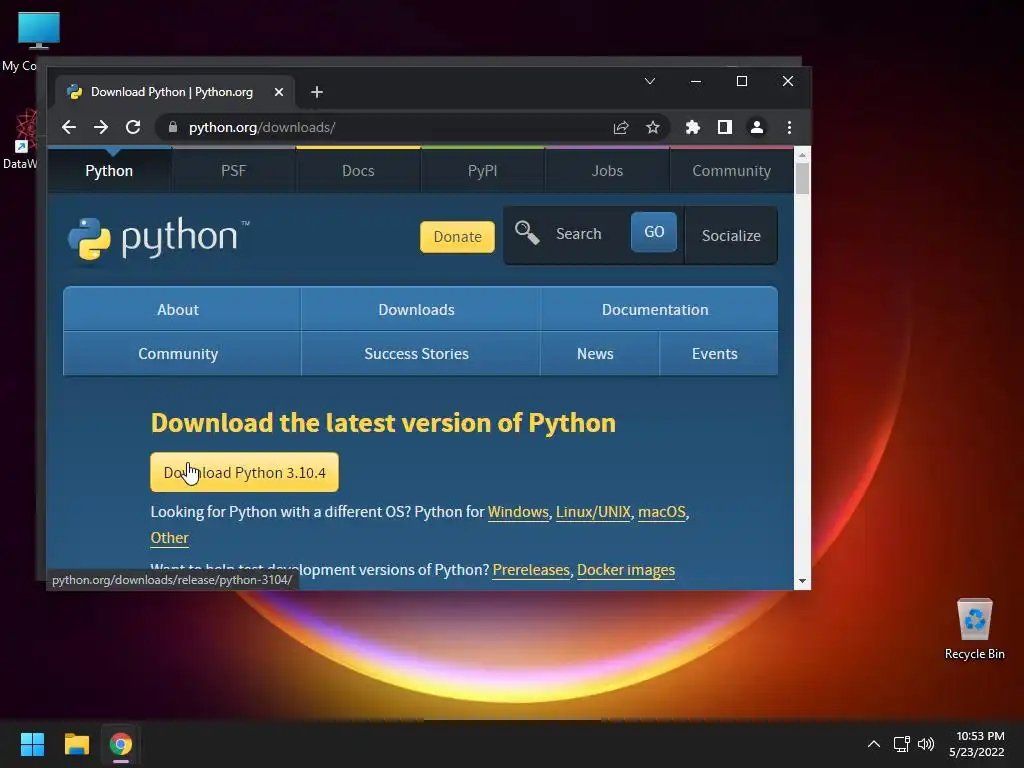
Task: Show hidden system tray icons
Action: tap(874, 744)
